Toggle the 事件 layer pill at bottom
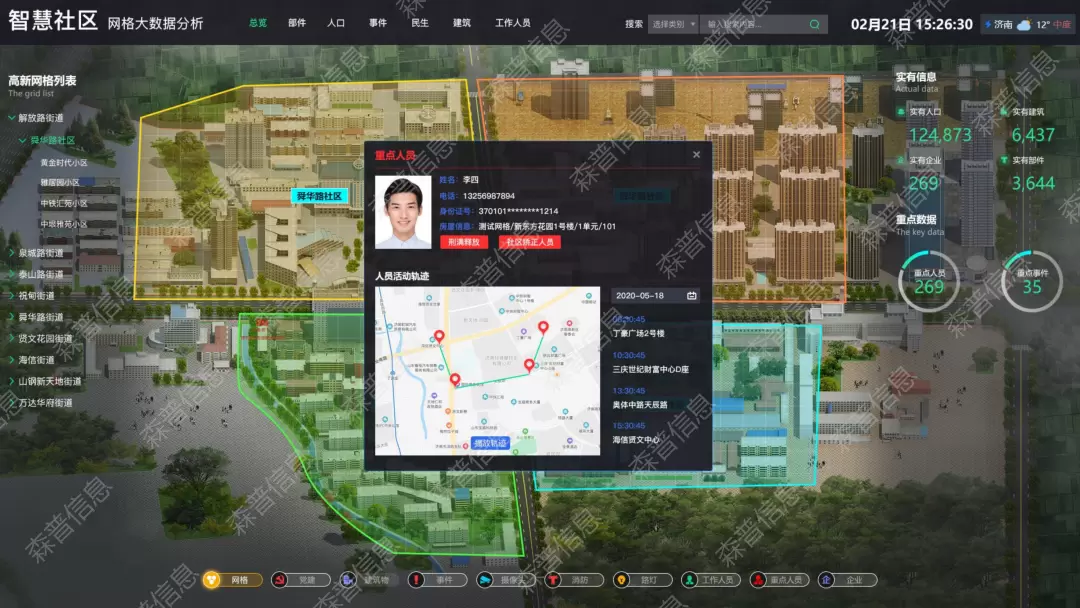 [437, 580]
